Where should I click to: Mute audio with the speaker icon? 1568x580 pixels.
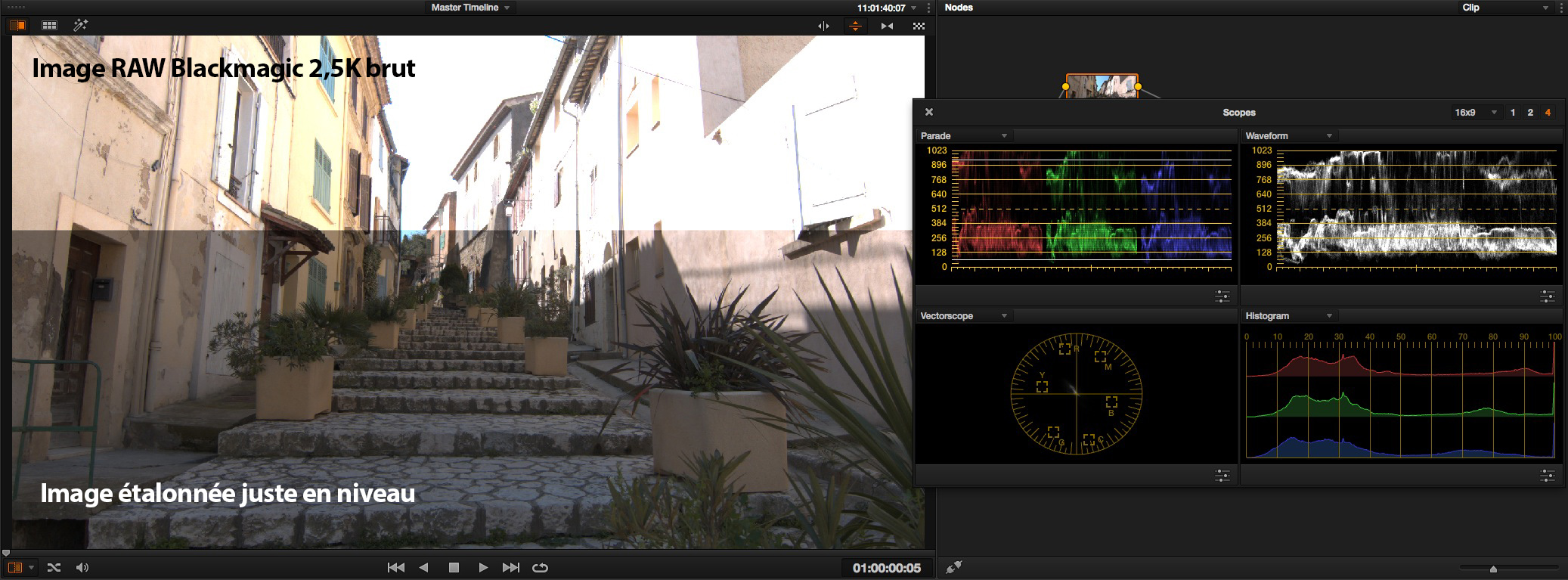(82, 567)
